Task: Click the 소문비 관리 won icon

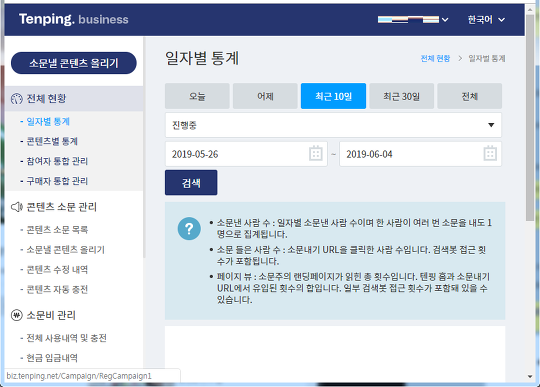Action: [x=17, y=315]
